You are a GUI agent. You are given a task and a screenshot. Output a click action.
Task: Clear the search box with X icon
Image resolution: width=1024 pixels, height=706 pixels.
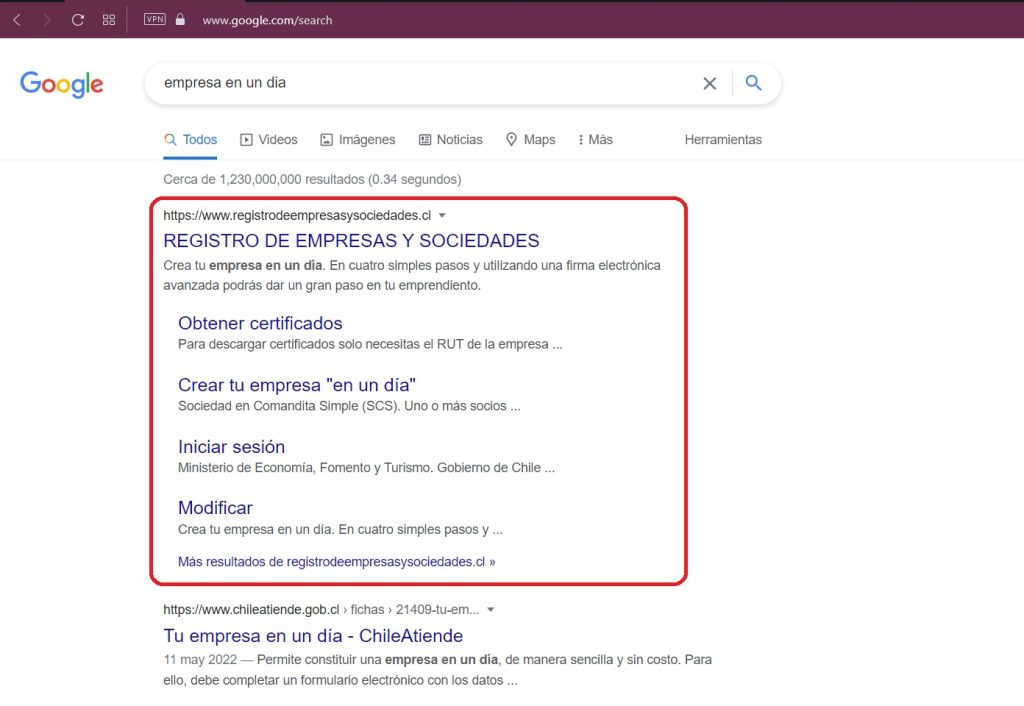(x=709, y=83)
